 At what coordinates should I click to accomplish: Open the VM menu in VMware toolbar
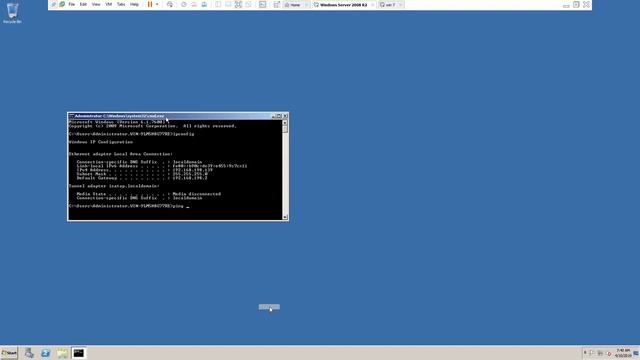tap(109, 4)
